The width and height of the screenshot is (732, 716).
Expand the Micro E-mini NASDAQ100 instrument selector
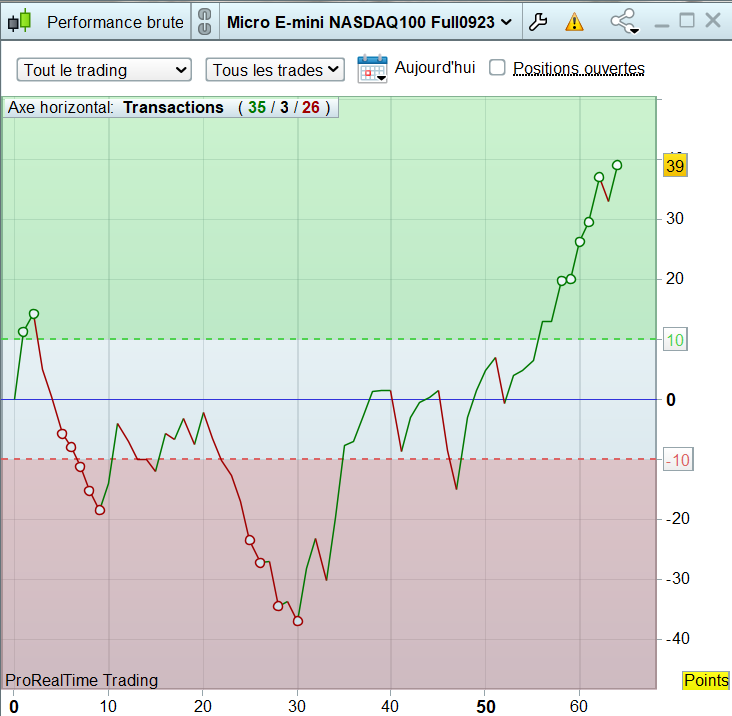(x=369, y=22)
